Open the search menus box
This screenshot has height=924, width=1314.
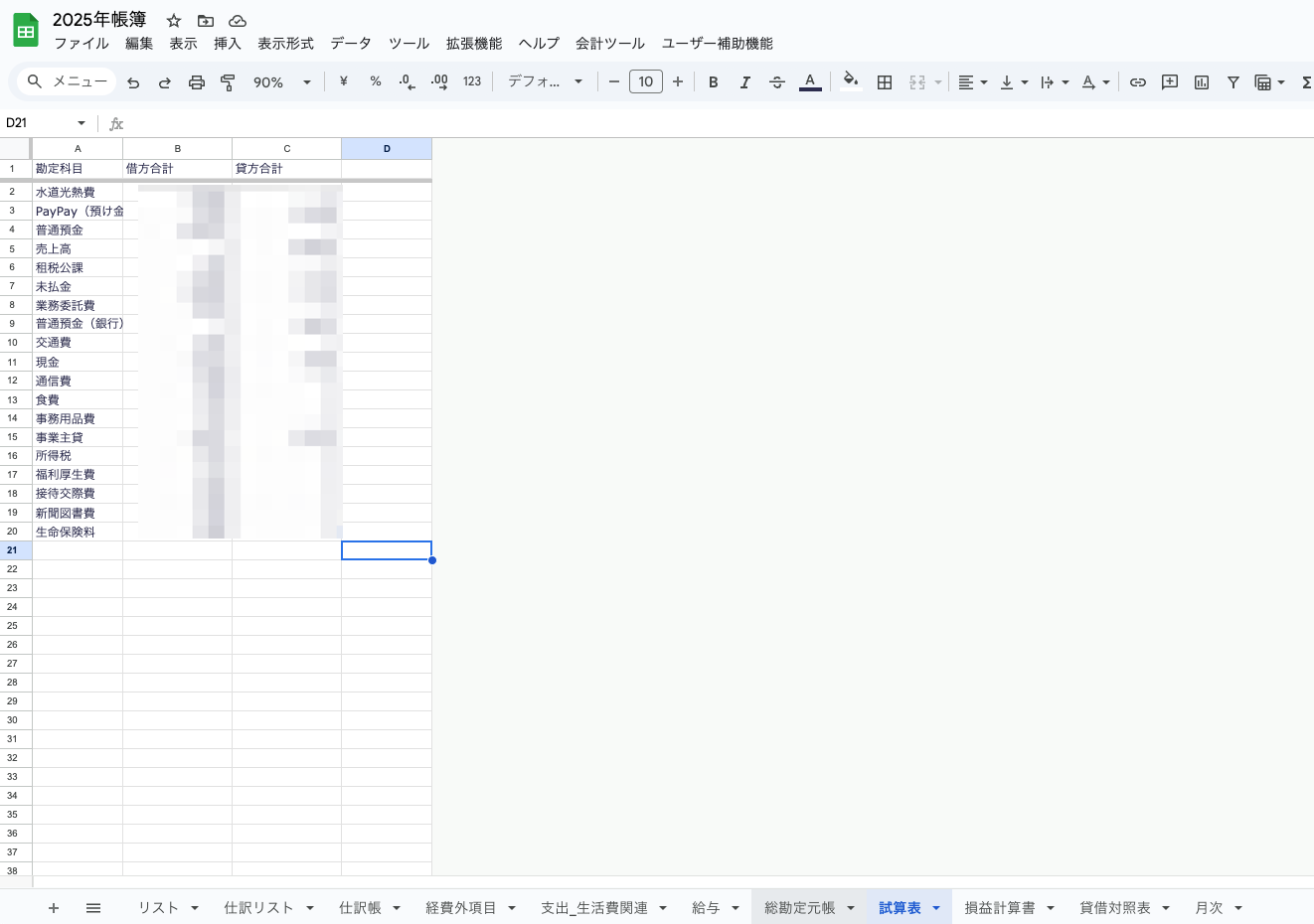coord(66,81)
